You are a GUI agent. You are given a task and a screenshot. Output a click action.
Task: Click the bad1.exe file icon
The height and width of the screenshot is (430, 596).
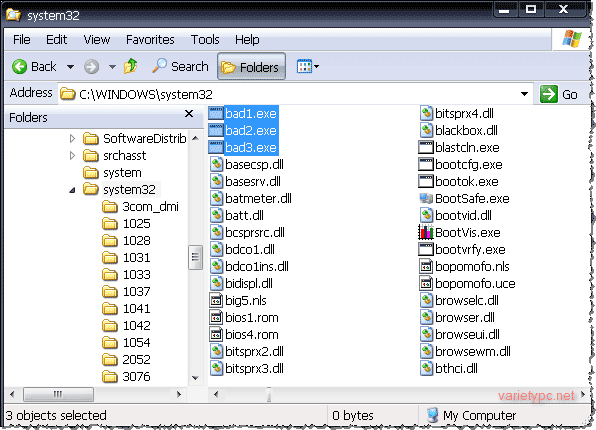coord(216,113)
